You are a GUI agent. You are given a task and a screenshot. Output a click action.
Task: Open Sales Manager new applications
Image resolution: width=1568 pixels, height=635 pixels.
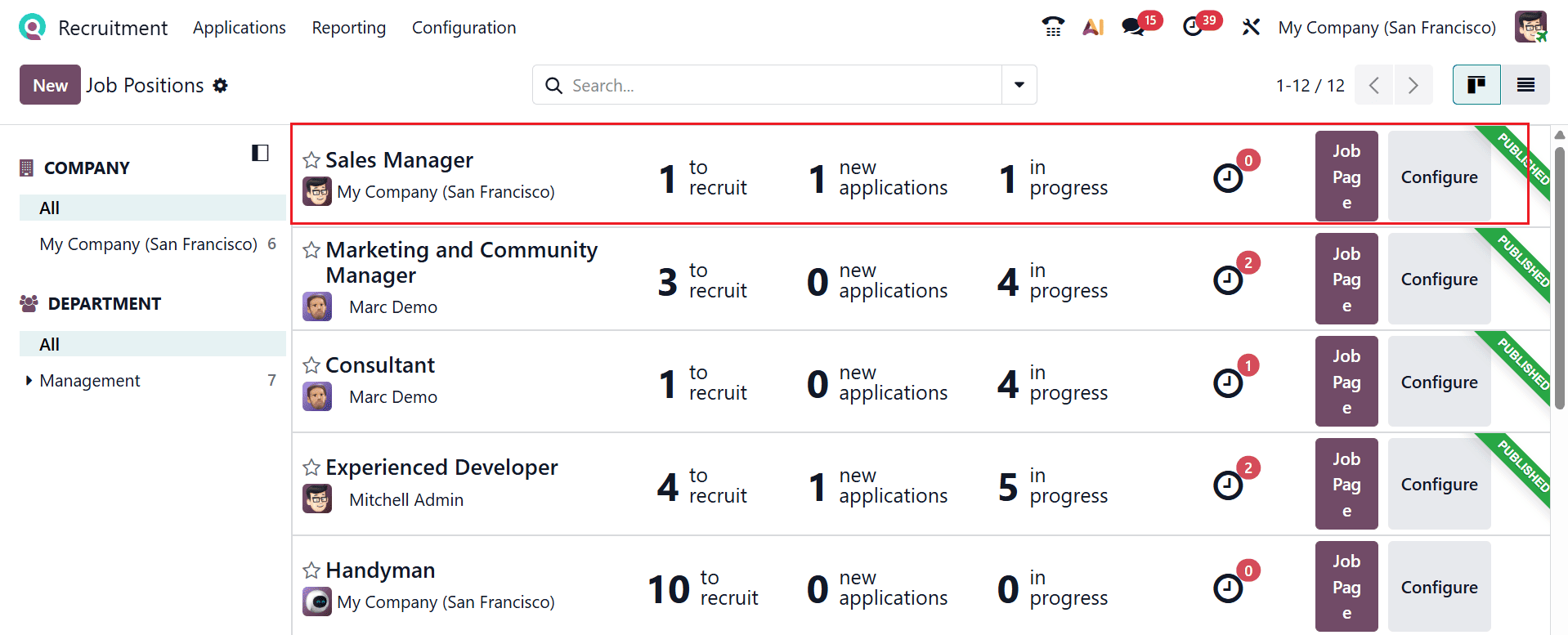(x=878, y=177)
